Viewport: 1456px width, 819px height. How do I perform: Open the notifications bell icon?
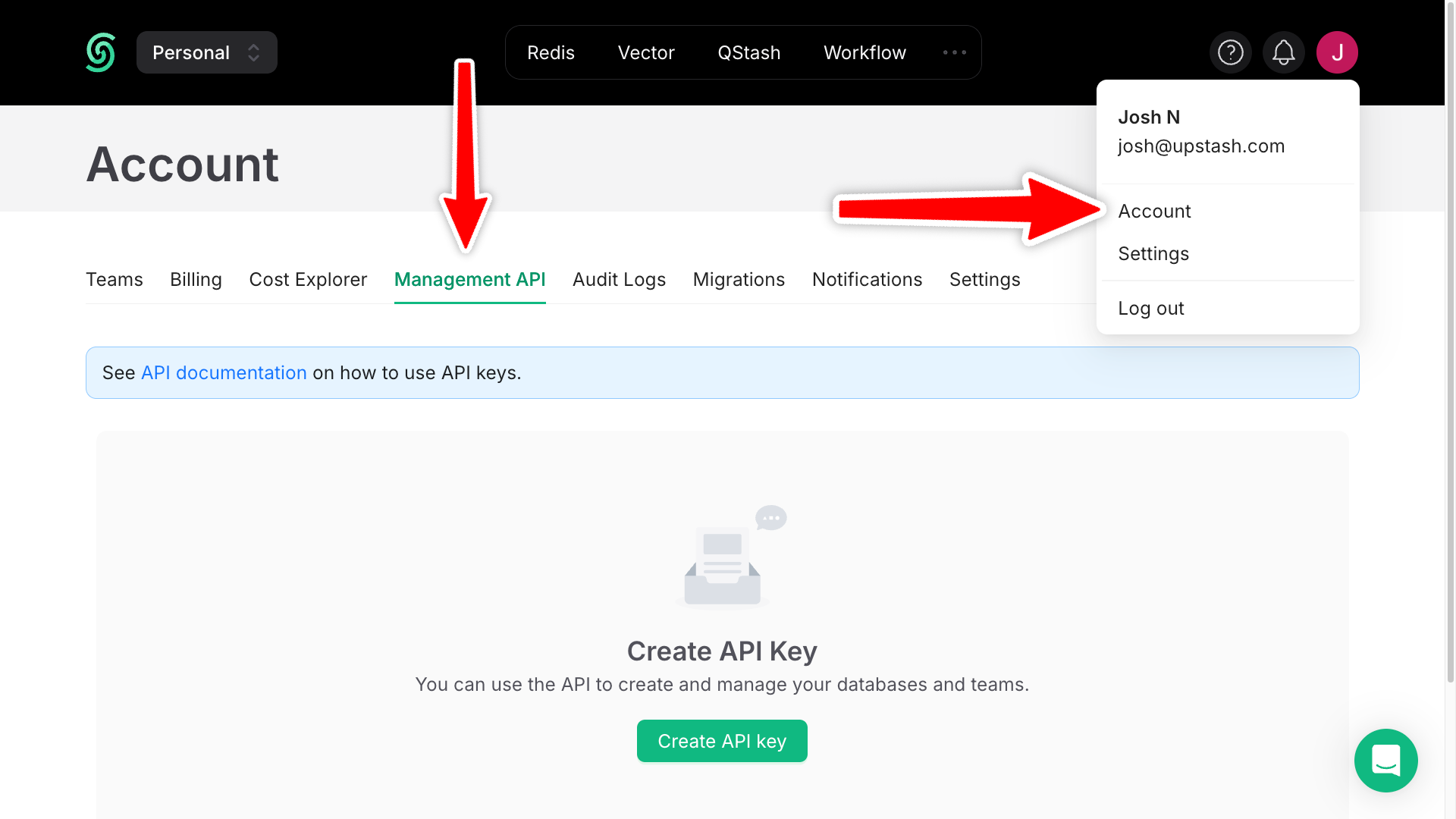[1283, 52]
